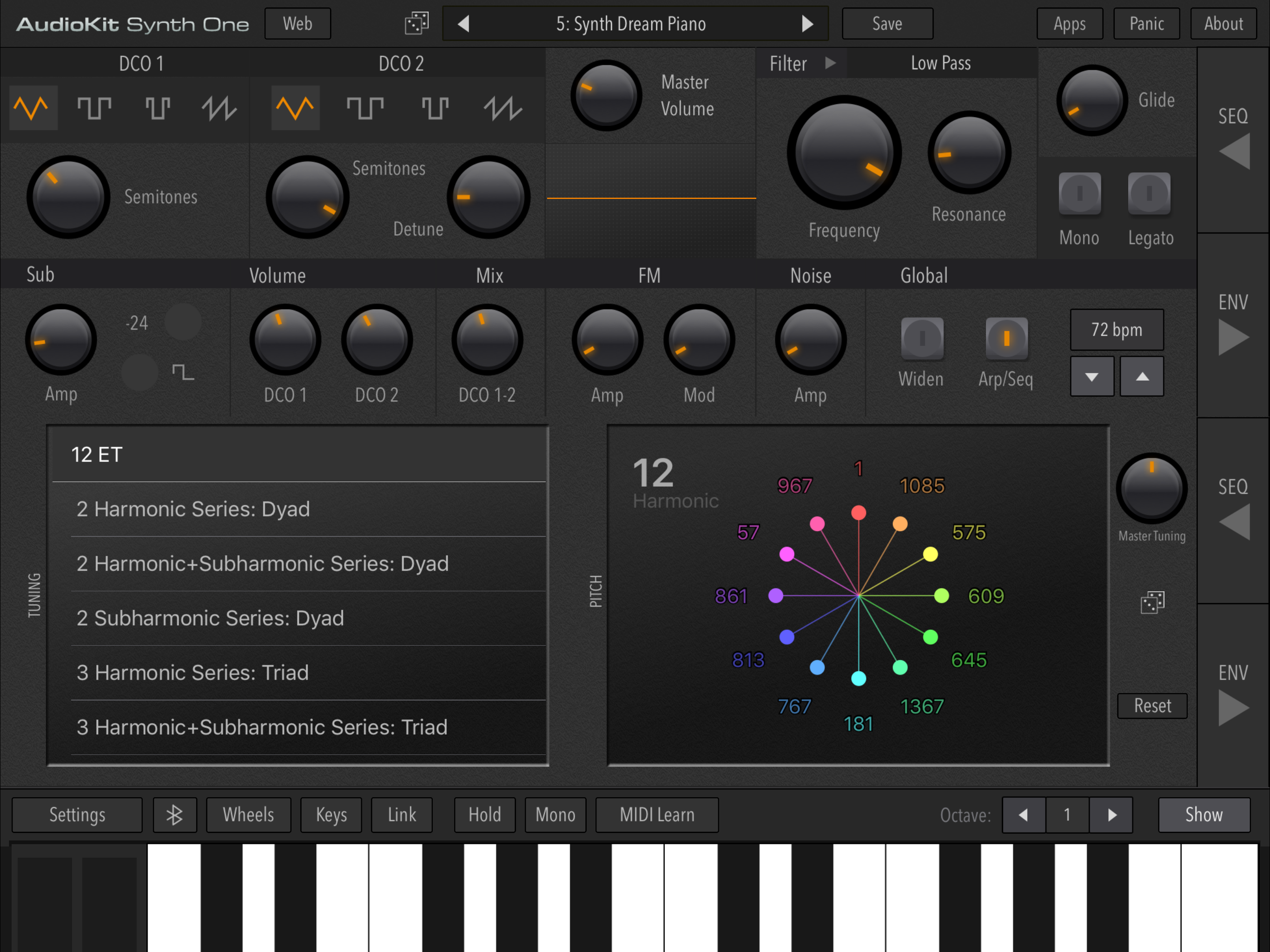Expand Filter type arrow
The width and height of the screenshot is (1270, 952).
(x=830, y=63)
